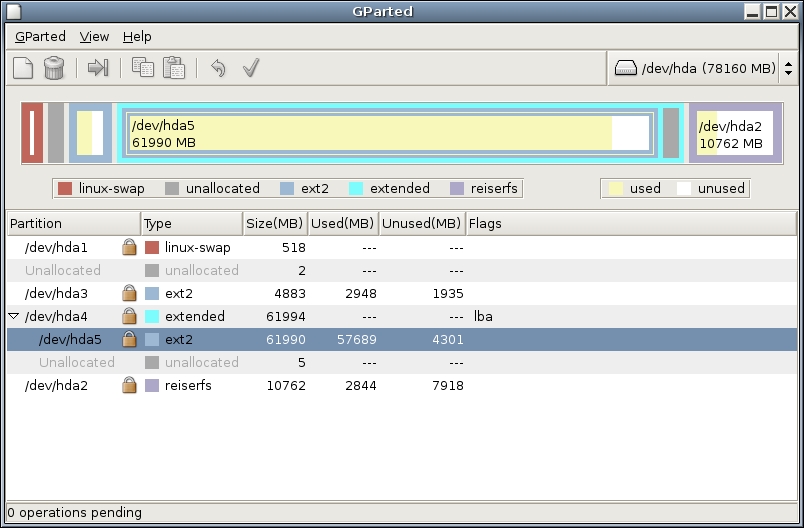Click the unallocated legend entry
The width and height of the screenshot is (804, 528).
pos(212,189)
